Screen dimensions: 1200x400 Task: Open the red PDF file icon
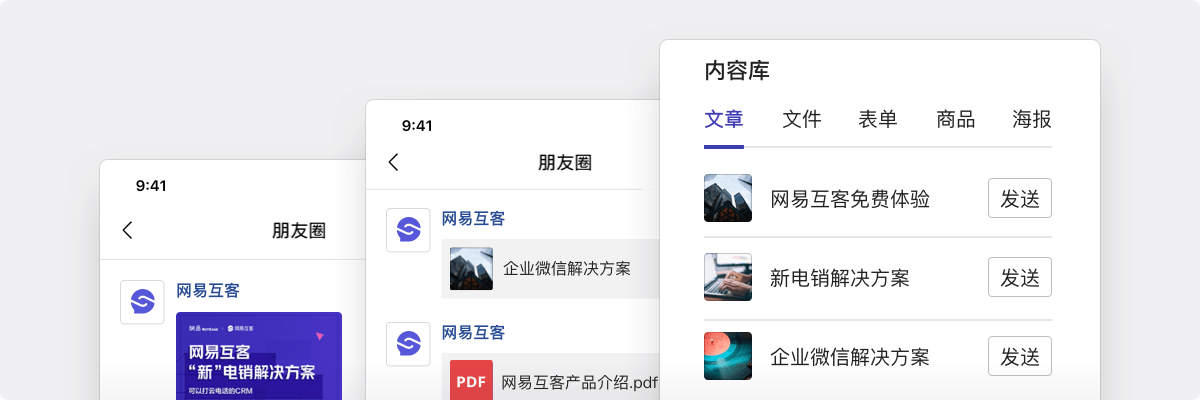471,381
